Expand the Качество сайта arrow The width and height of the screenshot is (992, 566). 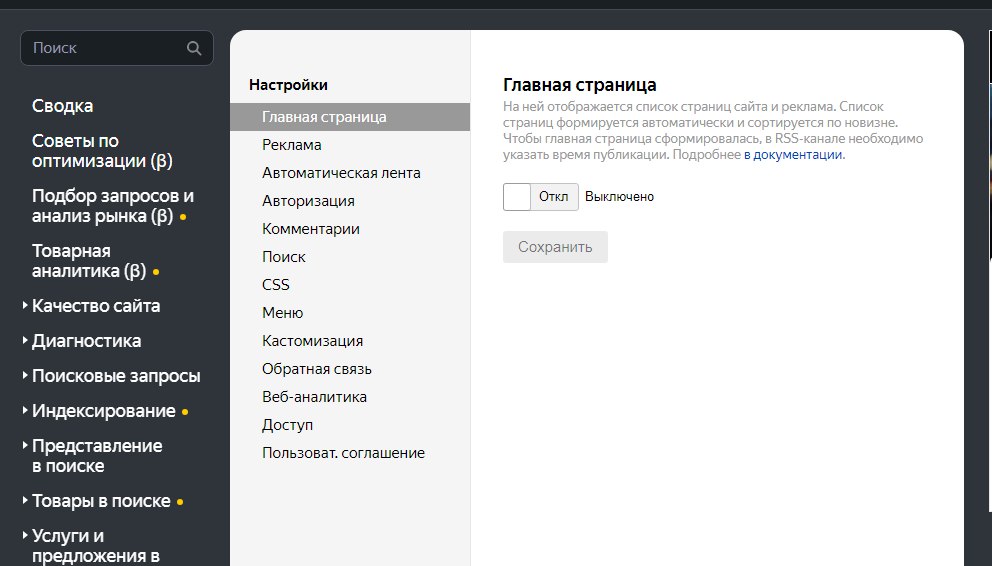pyautogui.click(x=25, y=305)
